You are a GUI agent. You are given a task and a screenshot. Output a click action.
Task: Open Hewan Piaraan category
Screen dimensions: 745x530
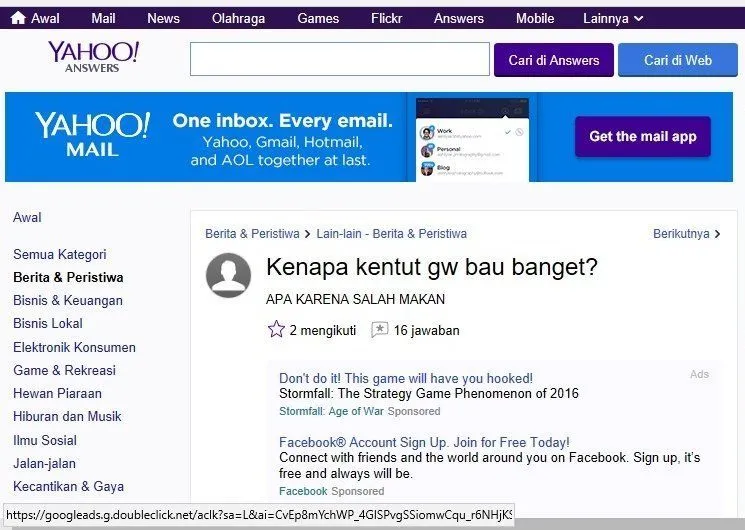tap(57, 393)
